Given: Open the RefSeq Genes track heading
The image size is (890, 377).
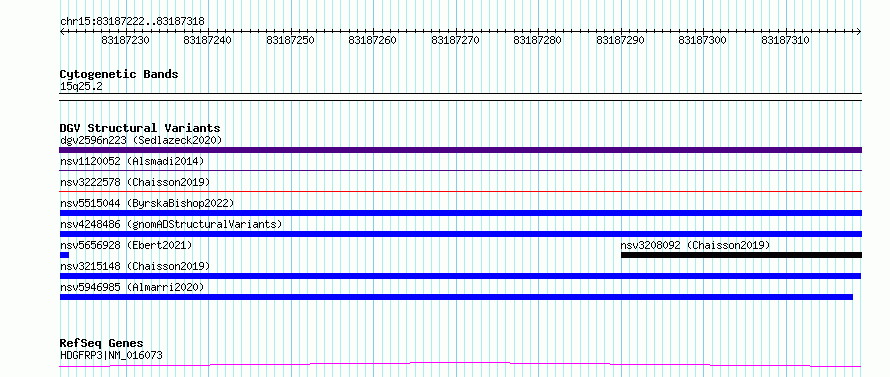Looking at the screenshot, I should [102, 344].
